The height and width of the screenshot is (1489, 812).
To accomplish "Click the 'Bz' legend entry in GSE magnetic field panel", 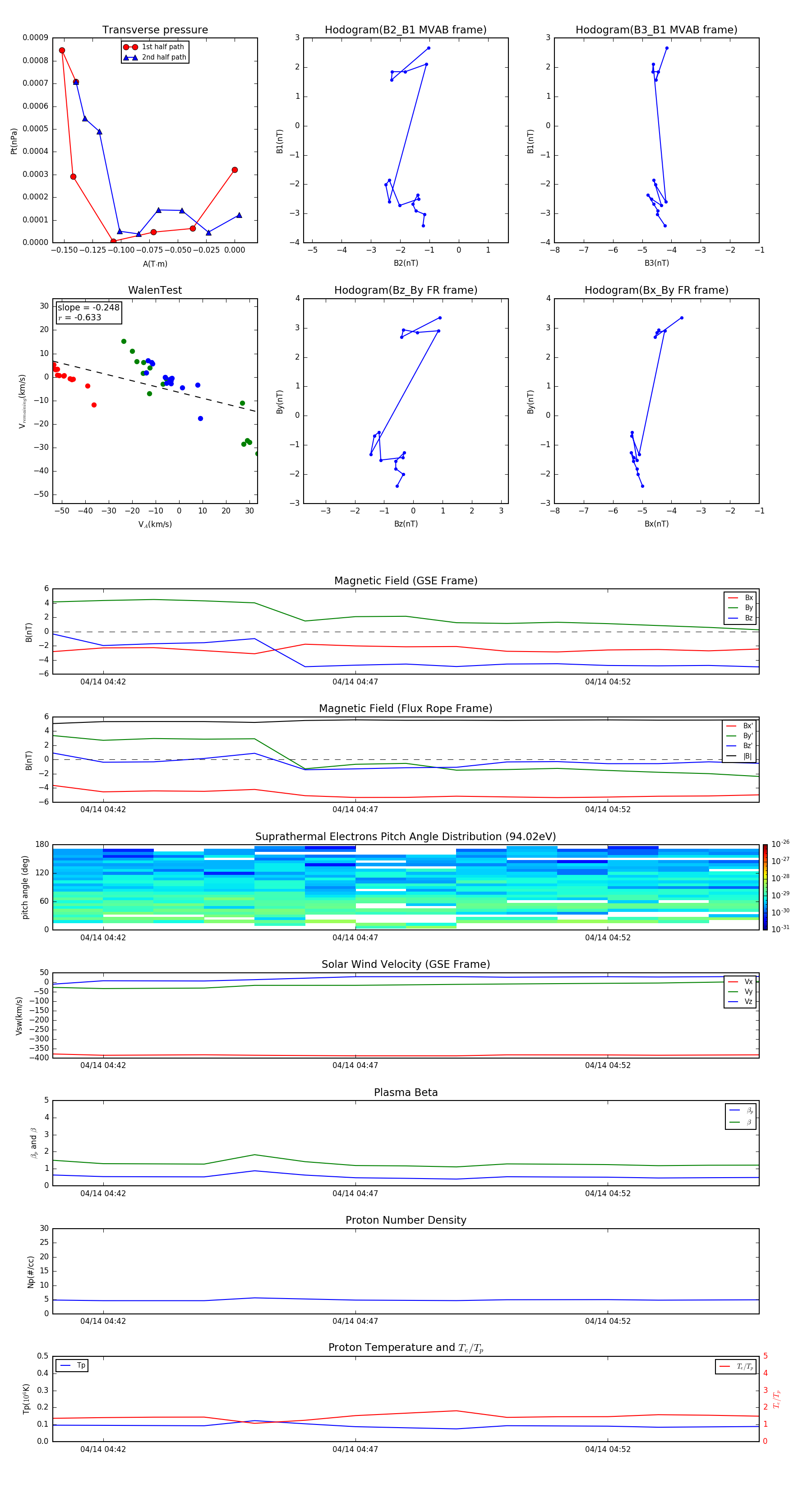I will [x=740, y=619].
